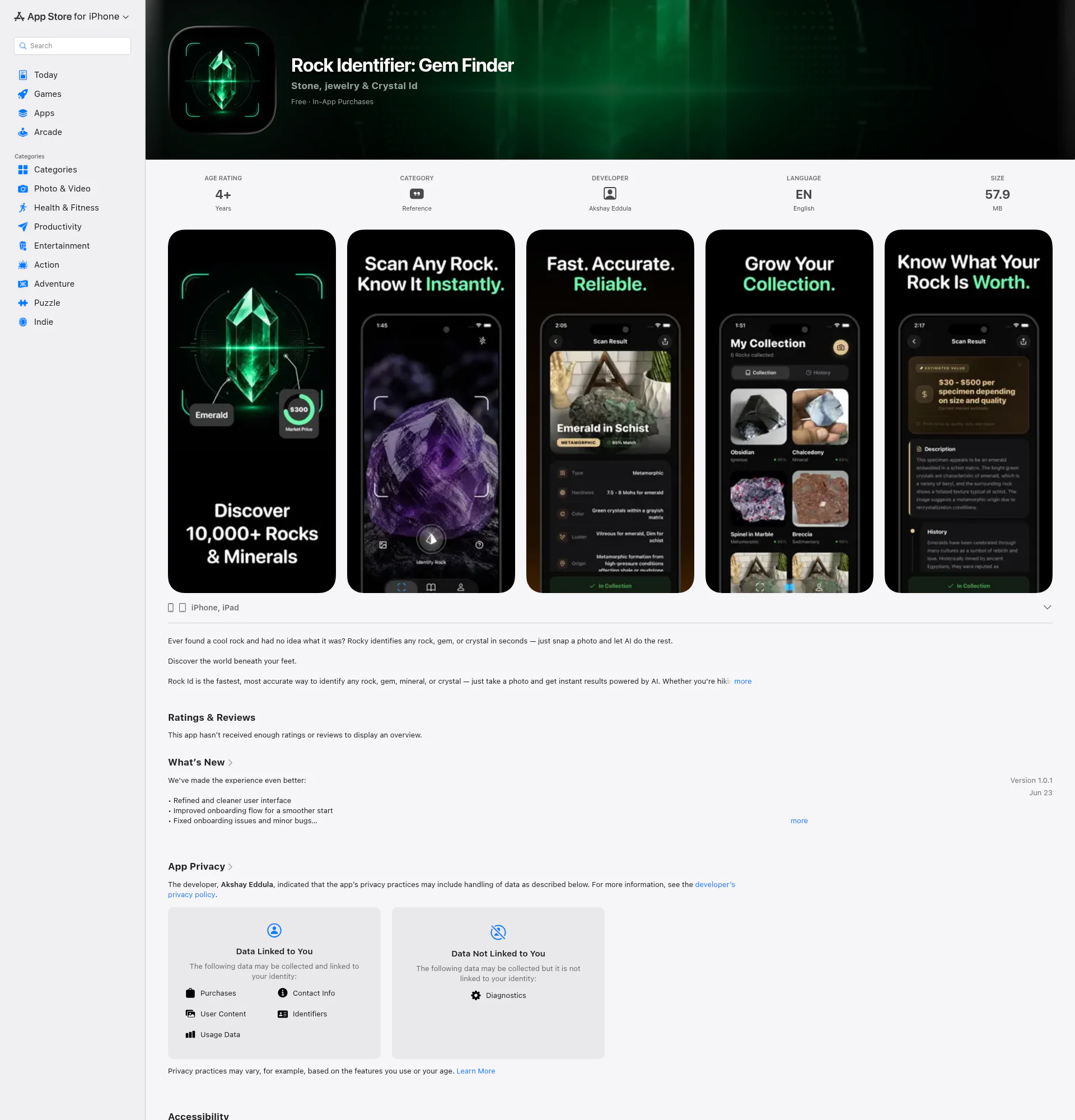This screenshot has width=1075, height=1120.
Task: Click the Reference category icon
Action: pyautogui.click(x=417, y=194)
